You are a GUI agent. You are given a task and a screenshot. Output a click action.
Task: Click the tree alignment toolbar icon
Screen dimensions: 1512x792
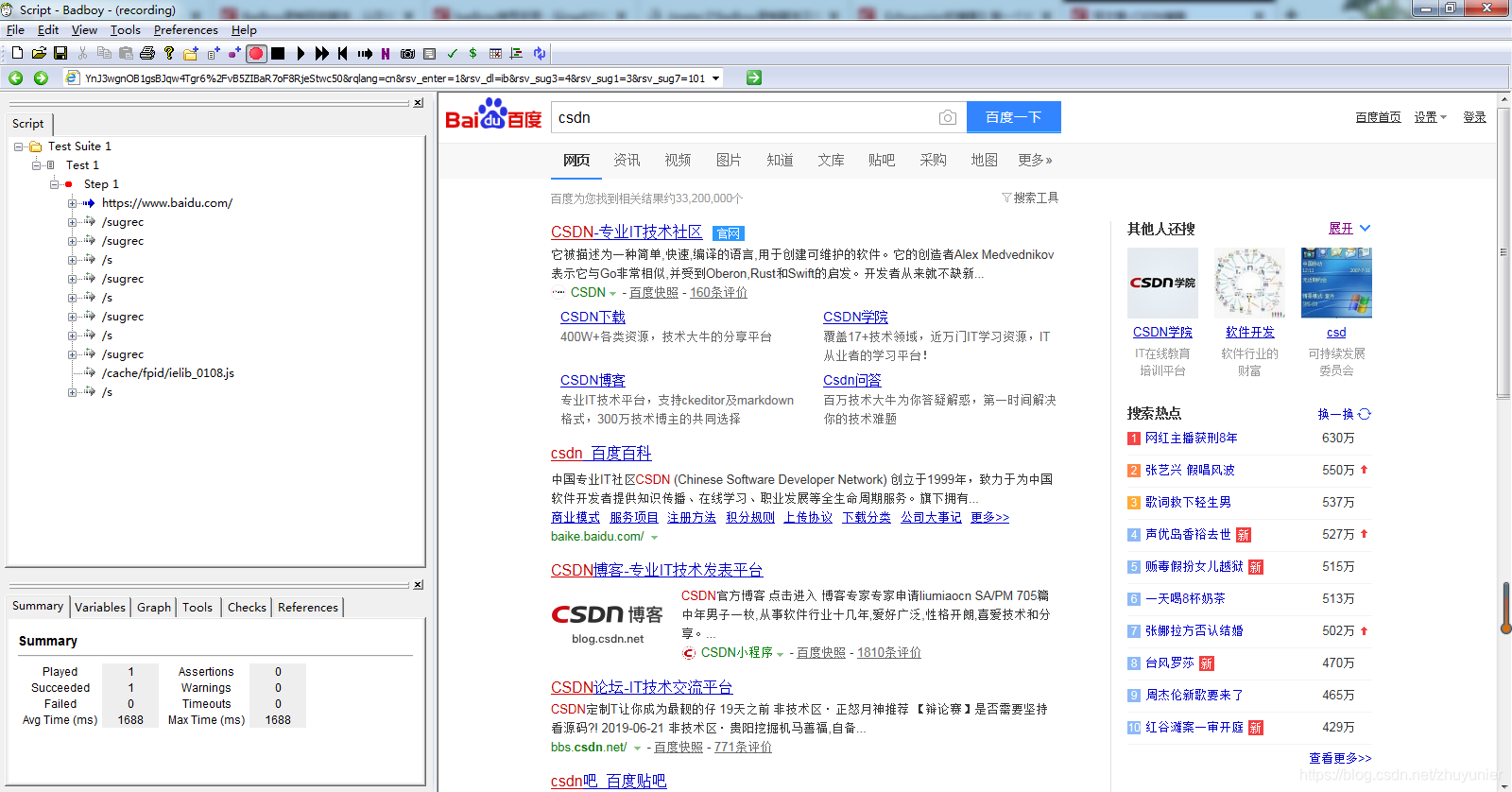click(x=516, y=54)
